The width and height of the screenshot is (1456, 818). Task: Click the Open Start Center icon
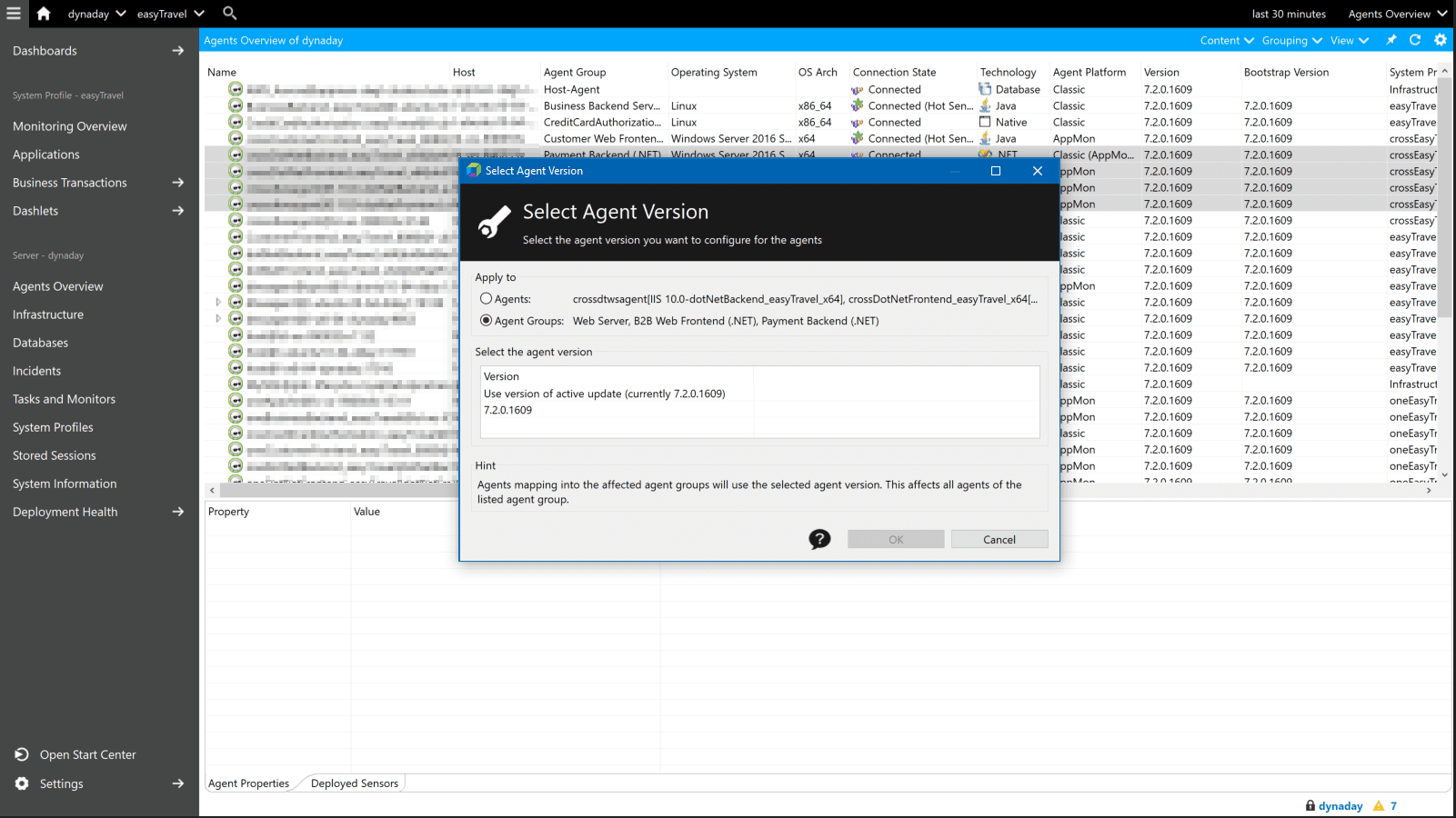22,754
